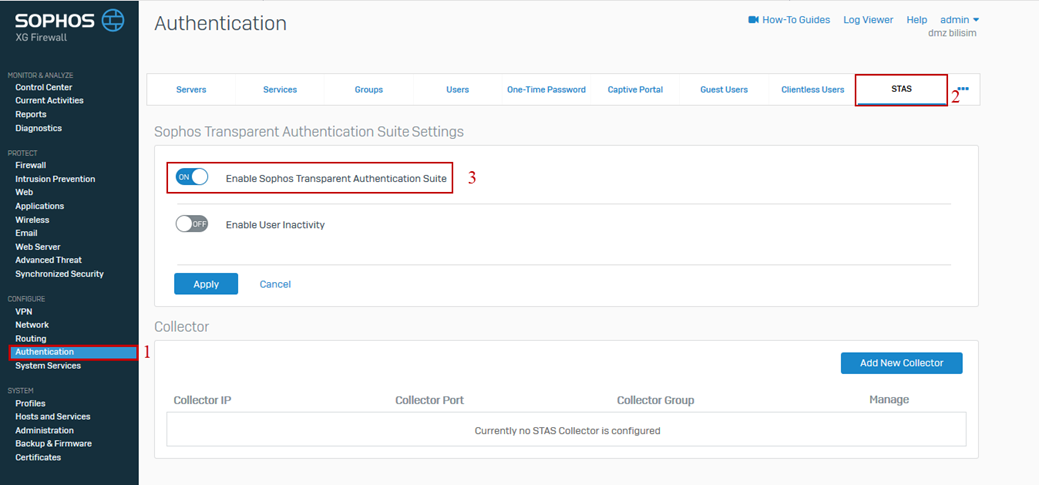The height and width of the screenshot is (485, 1039).
Task: Open the Log Viewer link
Action: click(868, 20)
